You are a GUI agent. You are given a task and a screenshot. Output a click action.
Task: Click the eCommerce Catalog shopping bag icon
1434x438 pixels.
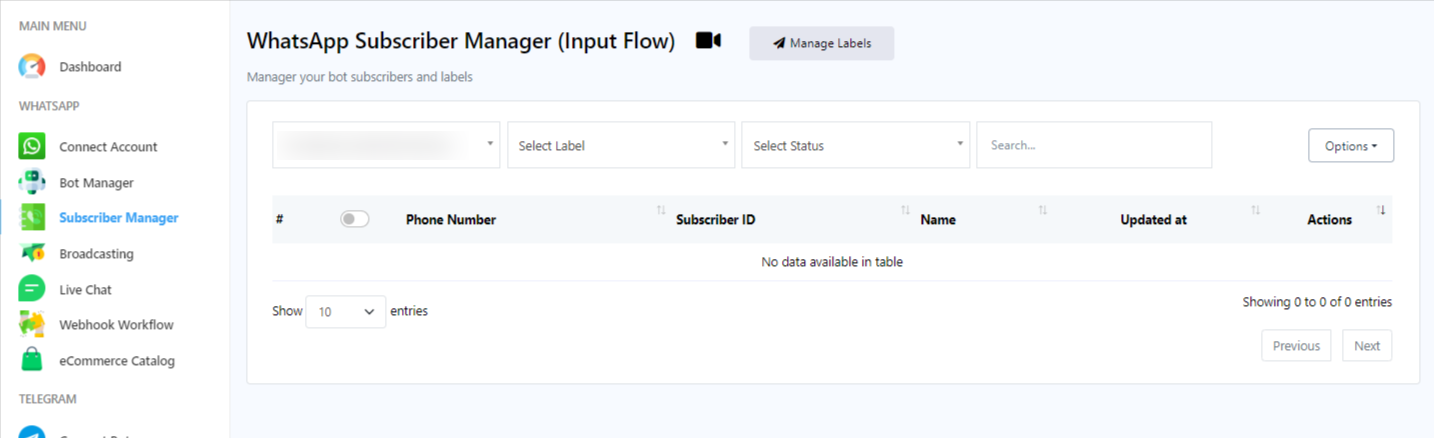32,360
